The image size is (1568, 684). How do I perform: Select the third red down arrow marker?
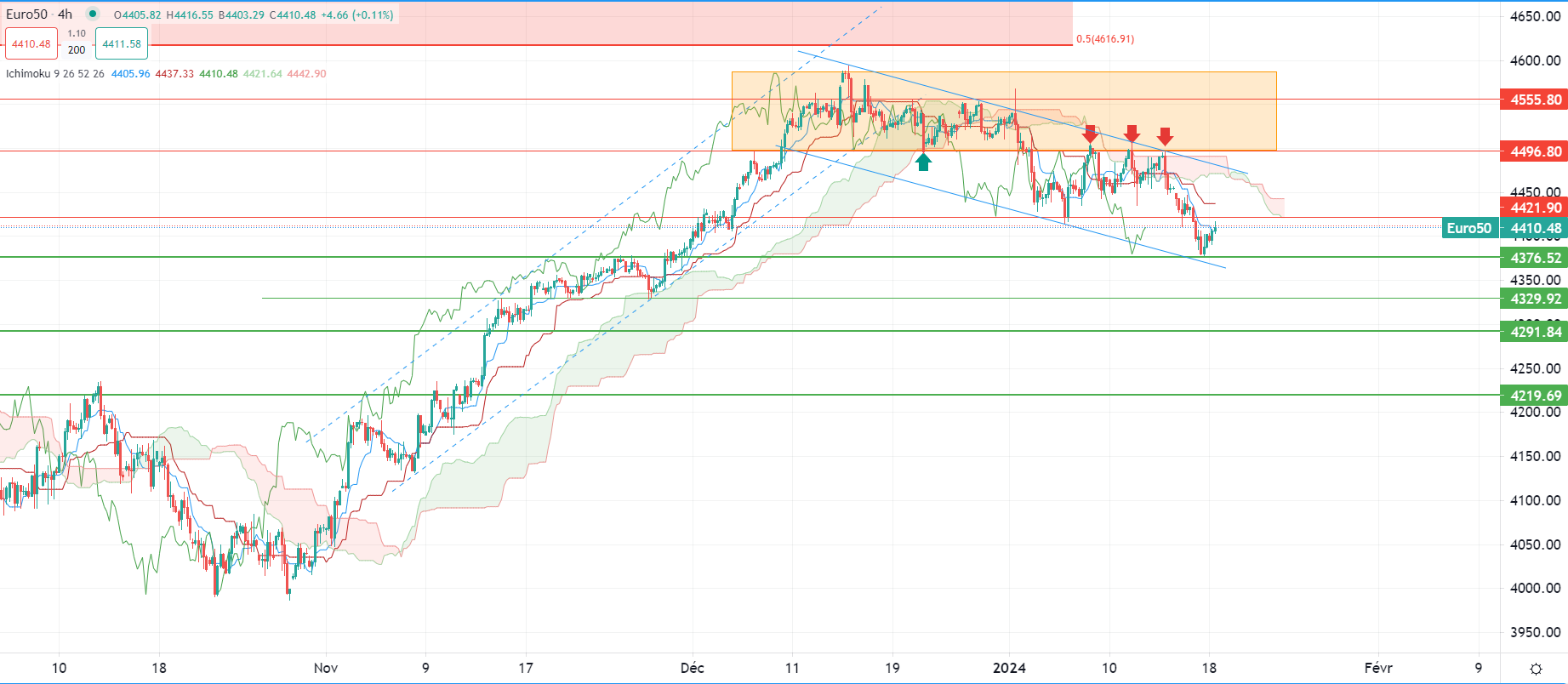(x=1165, y=136)
